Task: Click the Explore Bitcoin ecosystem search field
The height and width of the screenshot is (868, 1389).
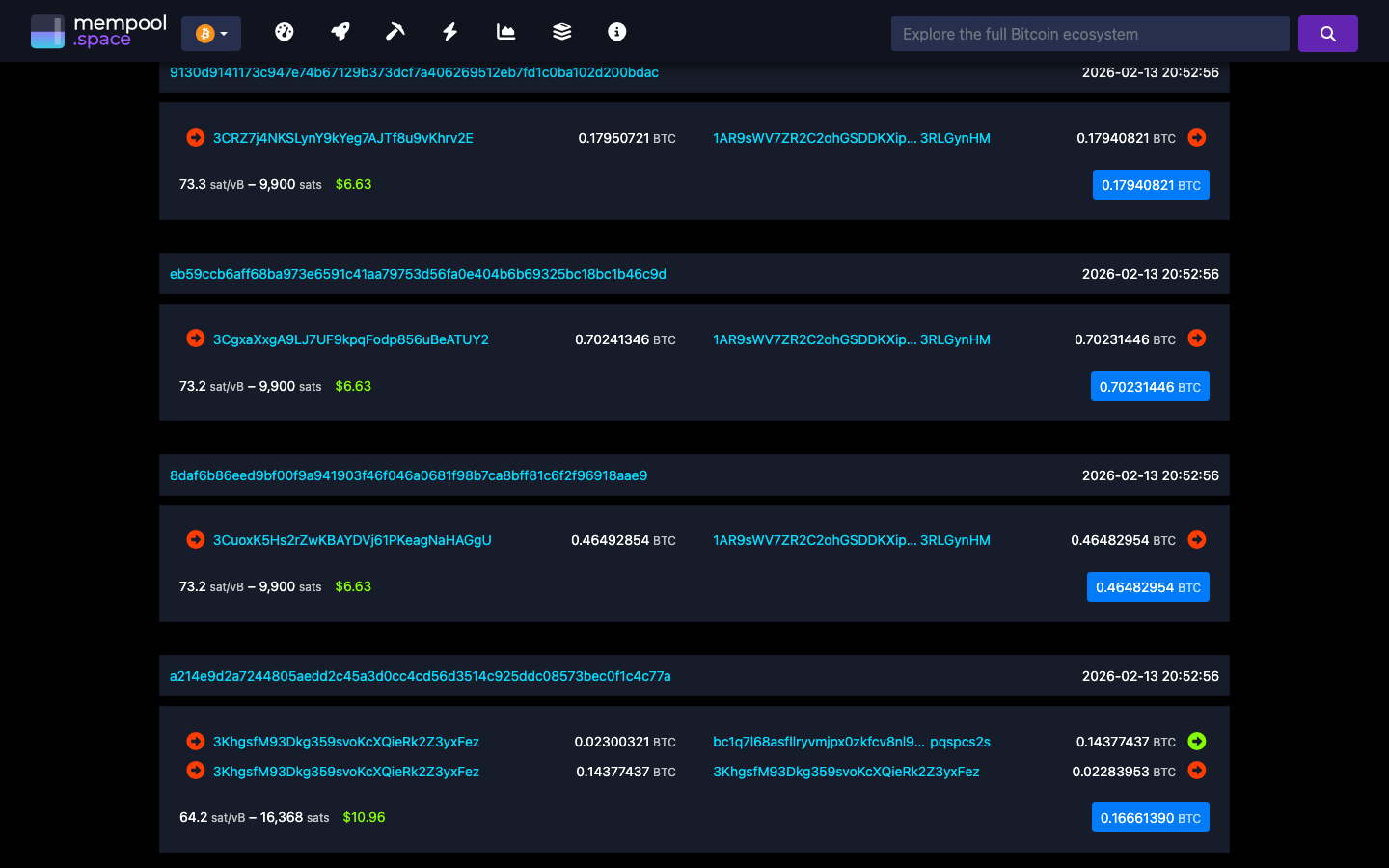Action: pyautogui.click(x=1089, y=33)
